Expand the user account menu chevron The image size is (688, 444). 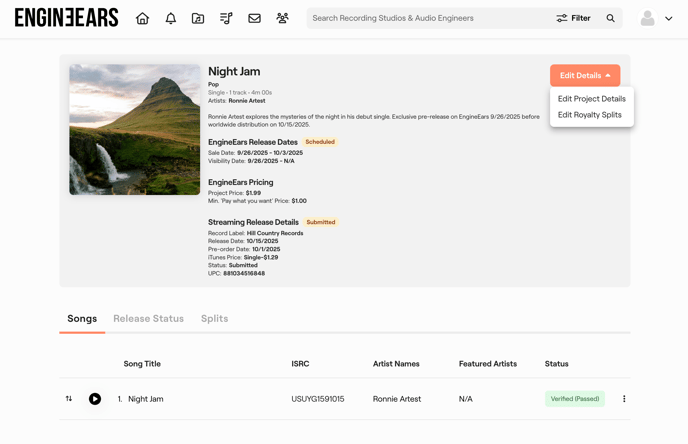click(668, 18)
